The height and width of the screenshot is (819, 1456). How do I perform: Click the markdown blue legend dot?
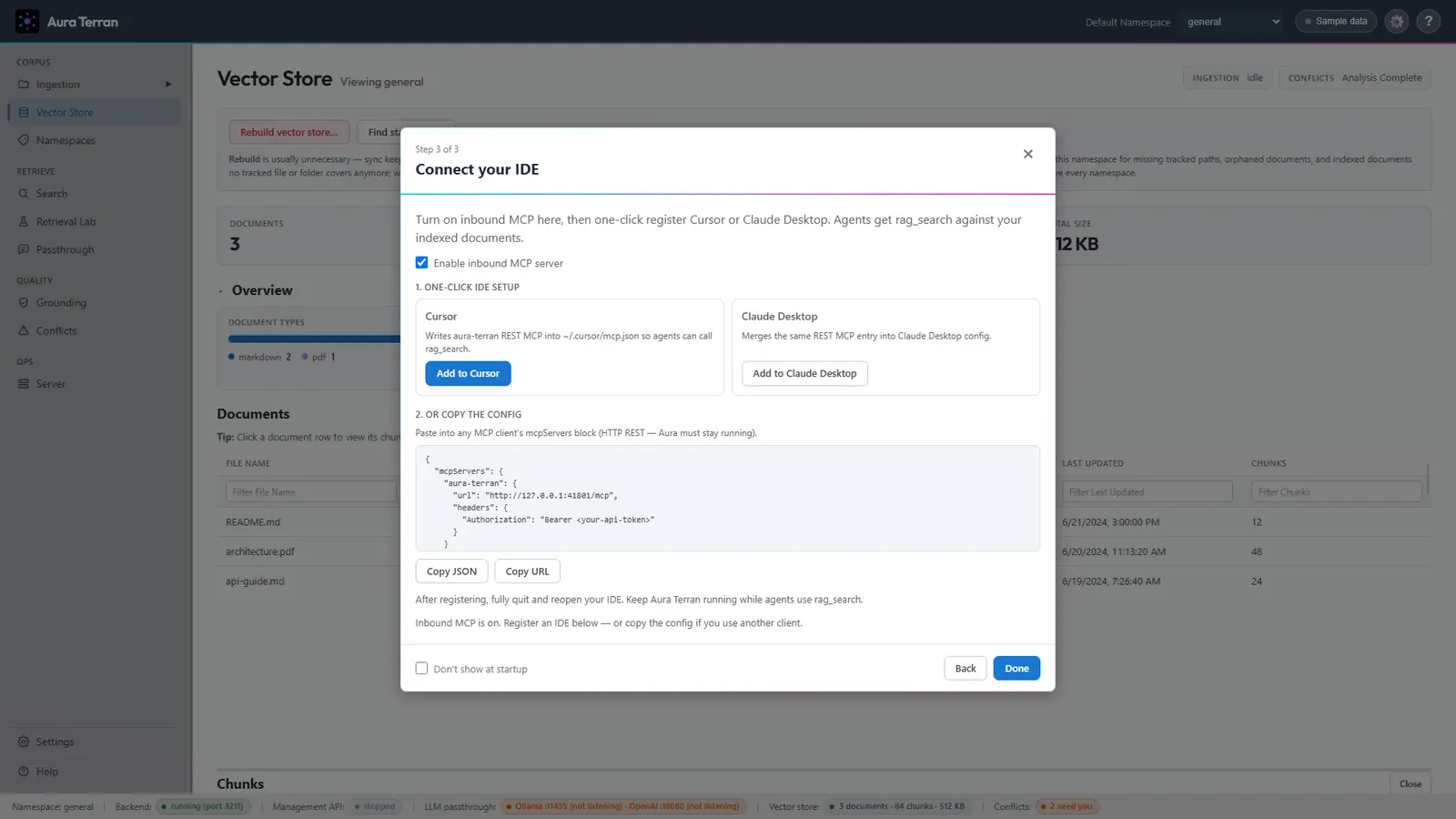pyautogui.click(x=231, y=357)
